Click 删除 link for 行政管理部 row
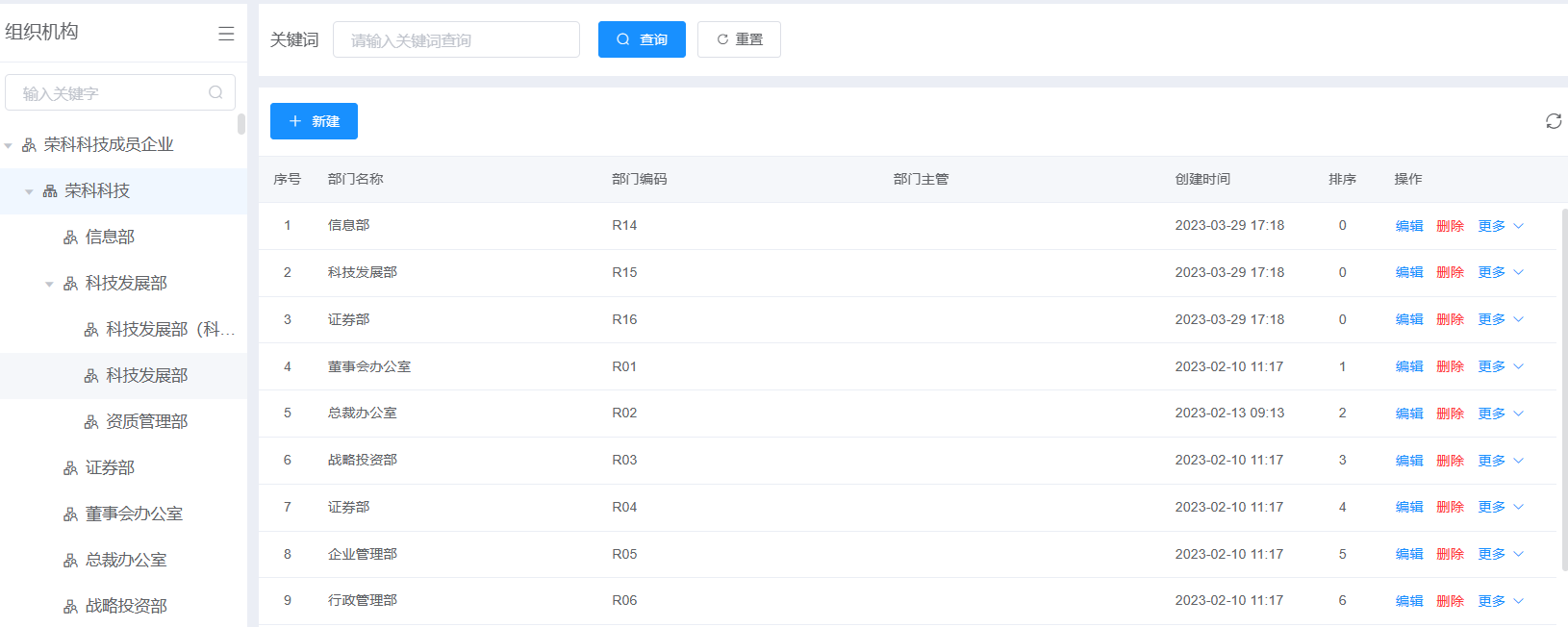The width and height of the screenshot is (1568, 627). coord(1450,601)
